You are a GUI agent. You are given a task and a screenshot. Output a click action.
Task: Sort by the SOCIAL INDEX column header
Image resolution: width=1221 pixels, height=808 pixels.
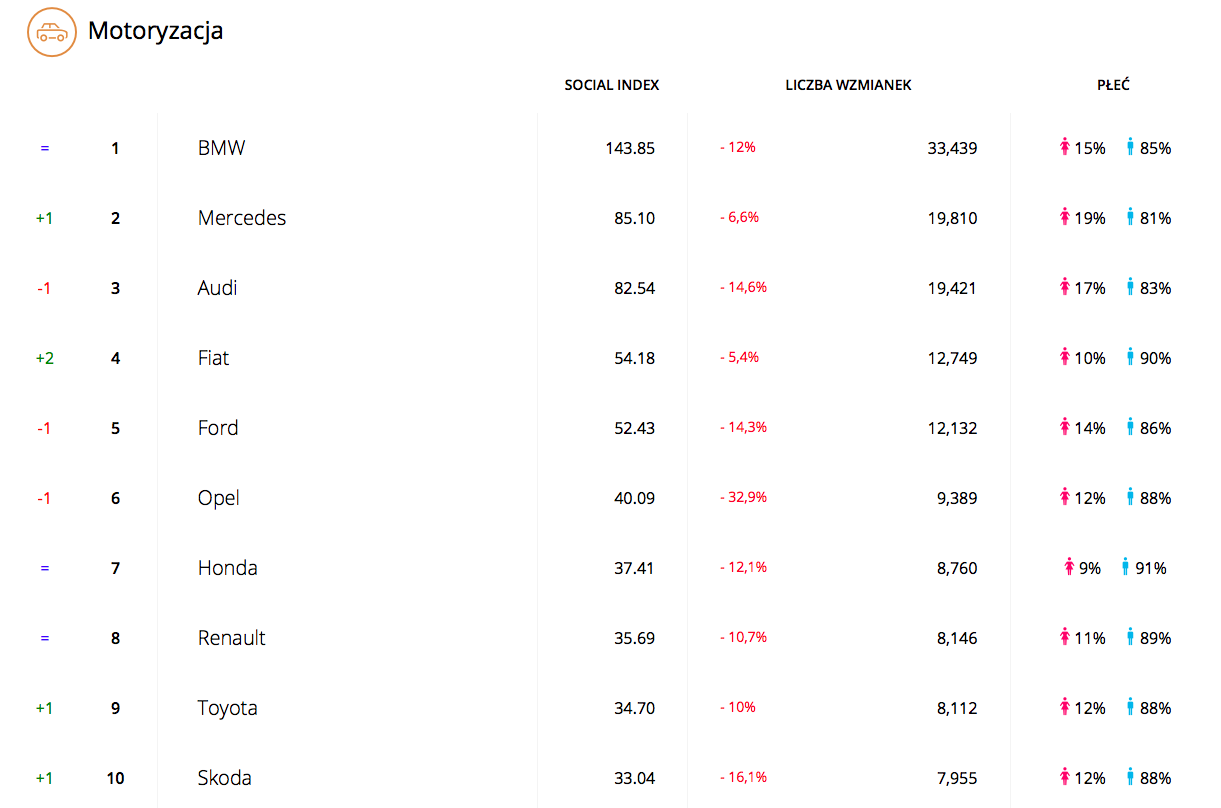click(x=612, y=86)
